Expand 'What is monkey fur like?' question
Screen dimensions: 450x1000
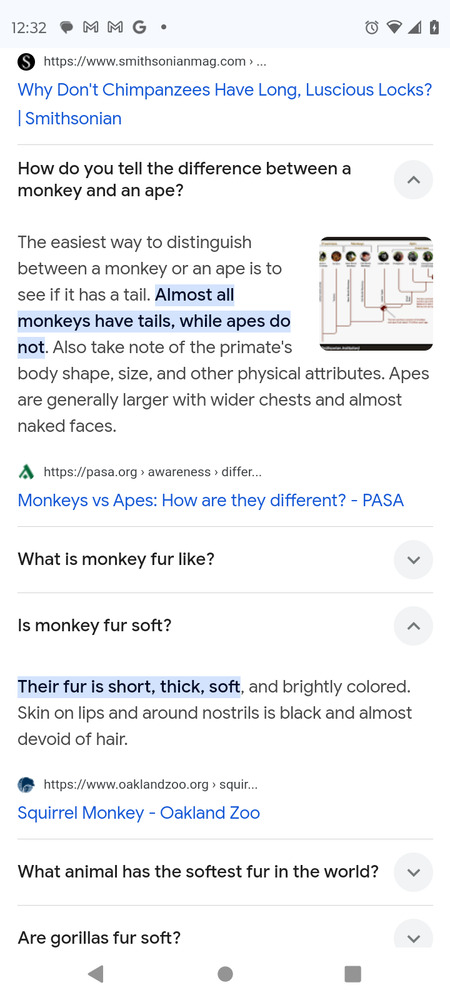point(413,560)
